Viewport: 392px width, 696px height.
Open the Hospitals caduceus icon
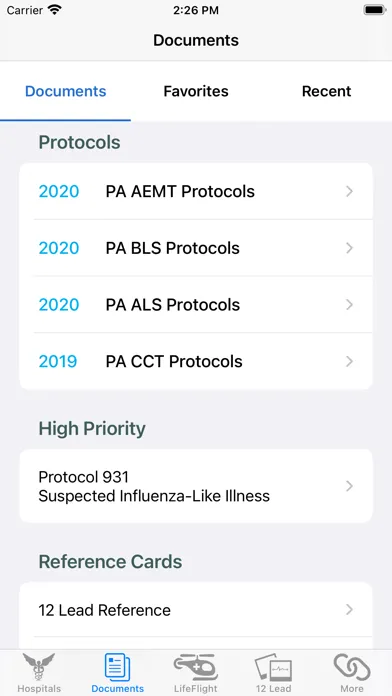click(x=39, y=667)
